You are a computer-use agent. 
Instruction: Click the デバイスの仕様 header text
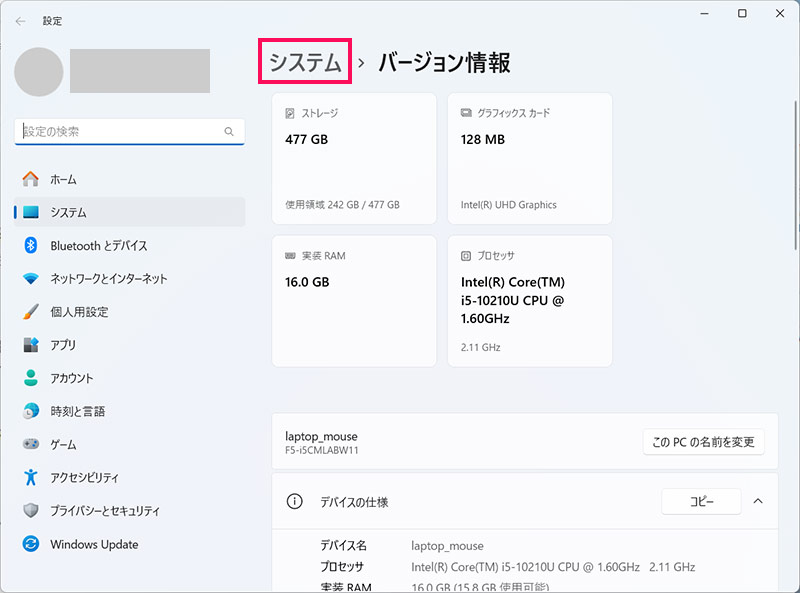[354, 502]
